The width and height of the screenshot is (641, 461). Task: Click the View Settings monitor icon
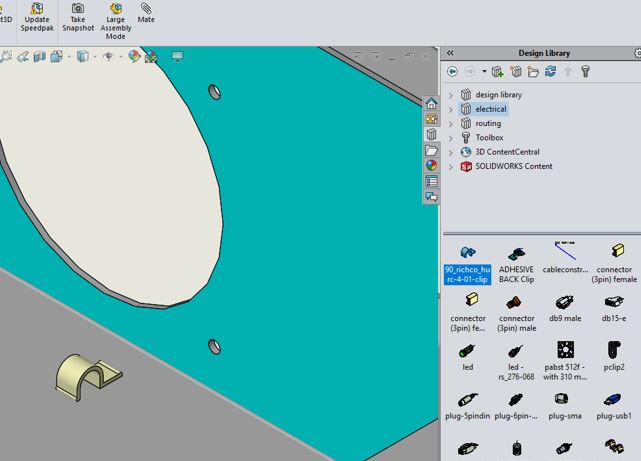[177, 56]
